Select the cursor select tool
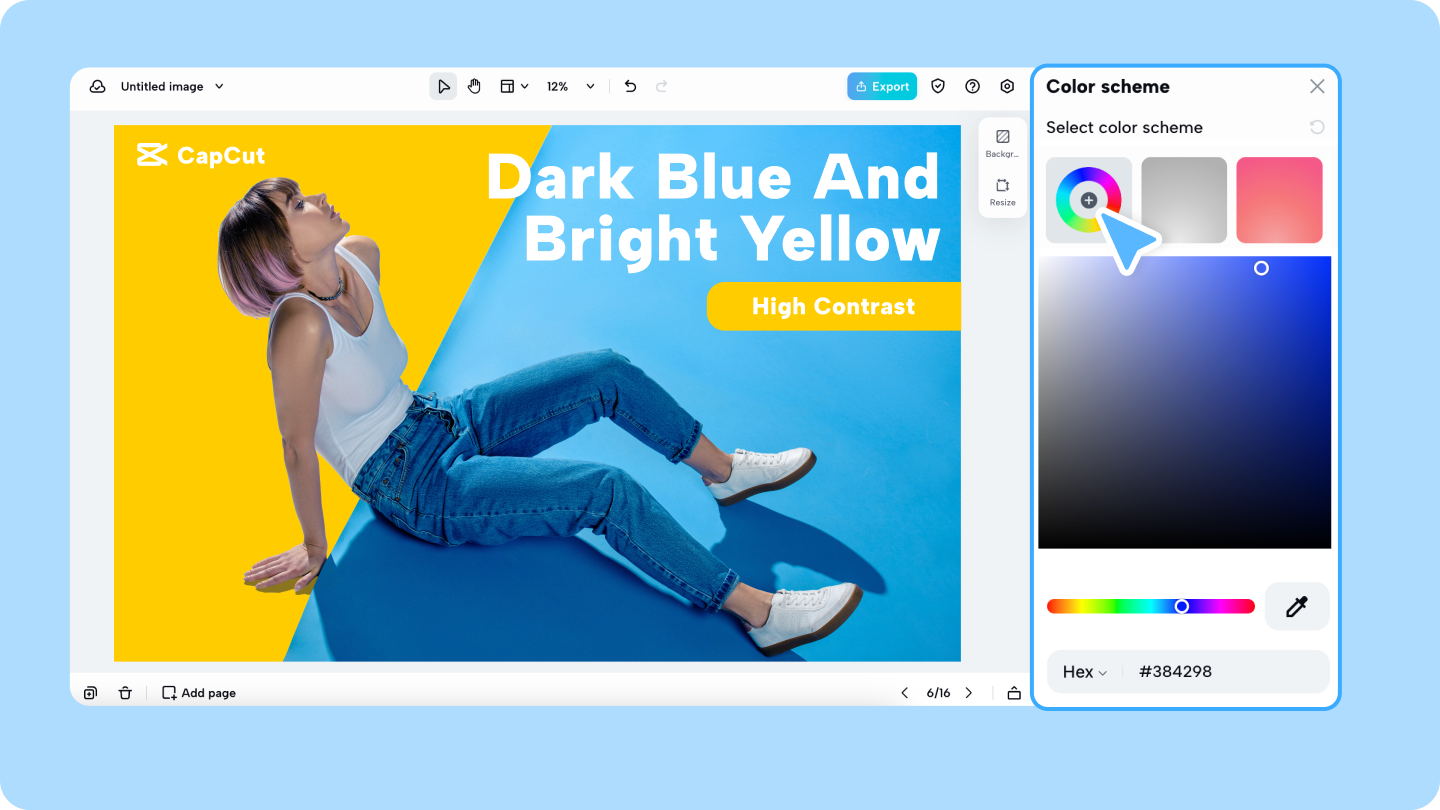The width and height of the screenshot is (1440, 810). pos(443,86)
